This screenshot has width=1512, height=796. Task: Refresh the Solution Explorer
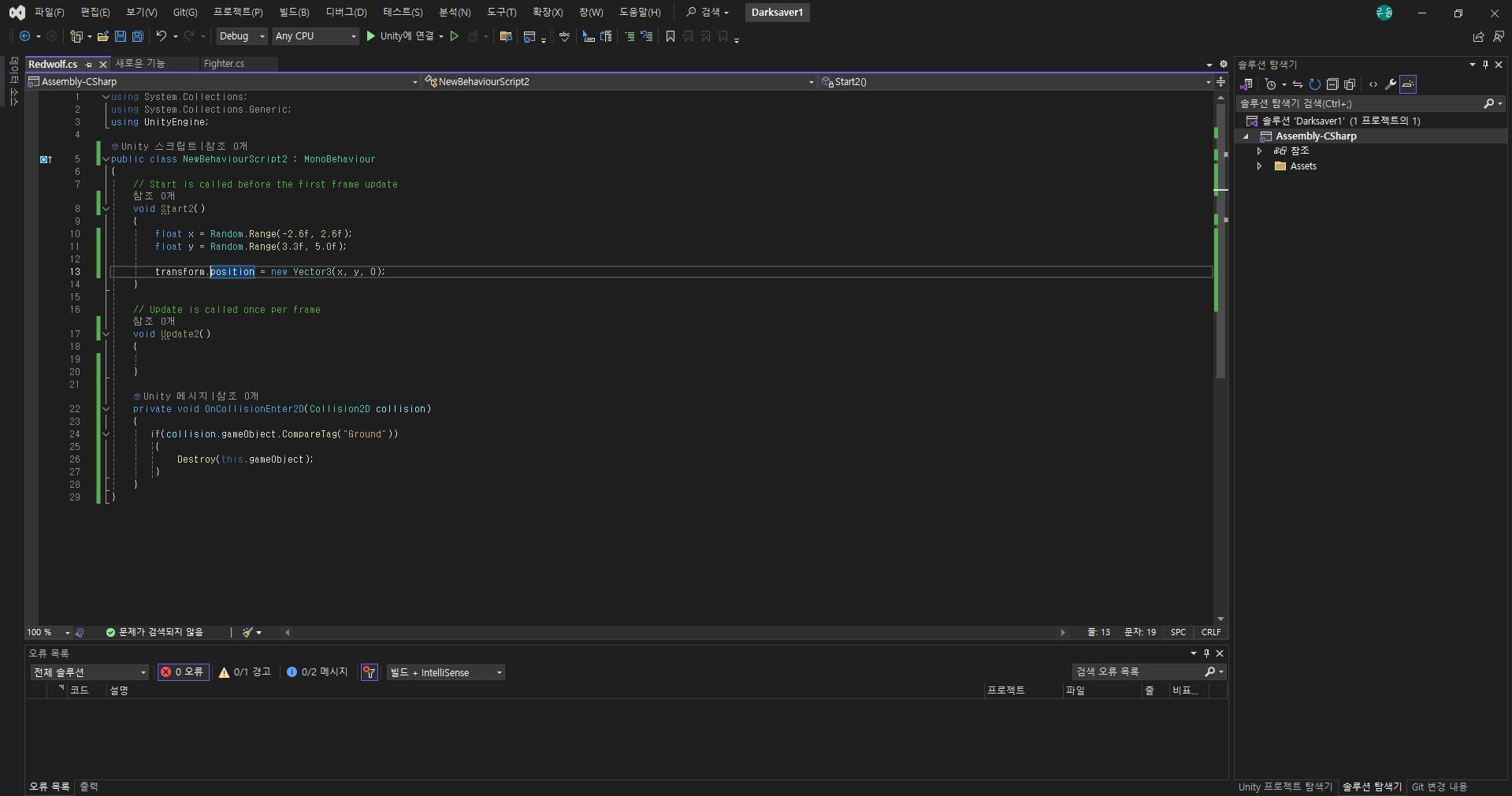click(1315, 84)
